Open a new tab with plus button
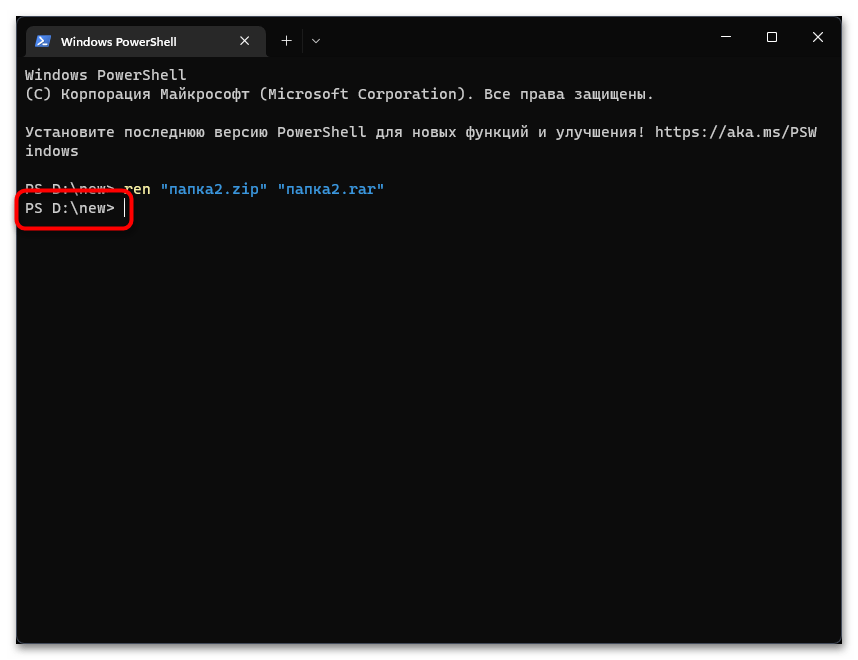Image resolution: width=858 pixels, height=660 pixels. coord(286,41)
